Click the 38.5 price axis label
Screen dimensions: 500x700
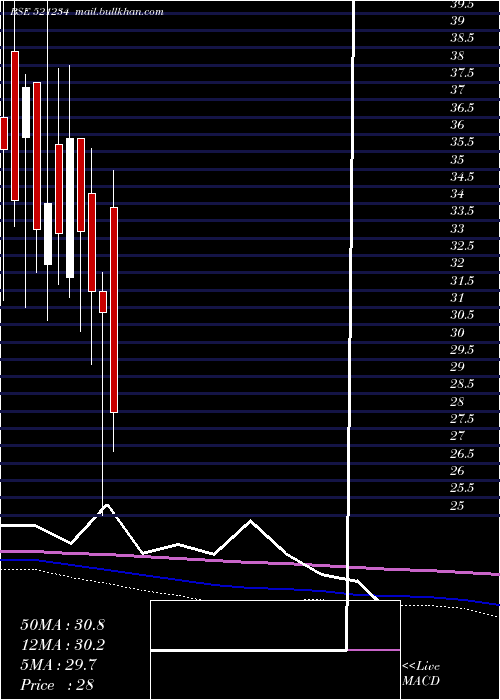(x=462, y=38)
